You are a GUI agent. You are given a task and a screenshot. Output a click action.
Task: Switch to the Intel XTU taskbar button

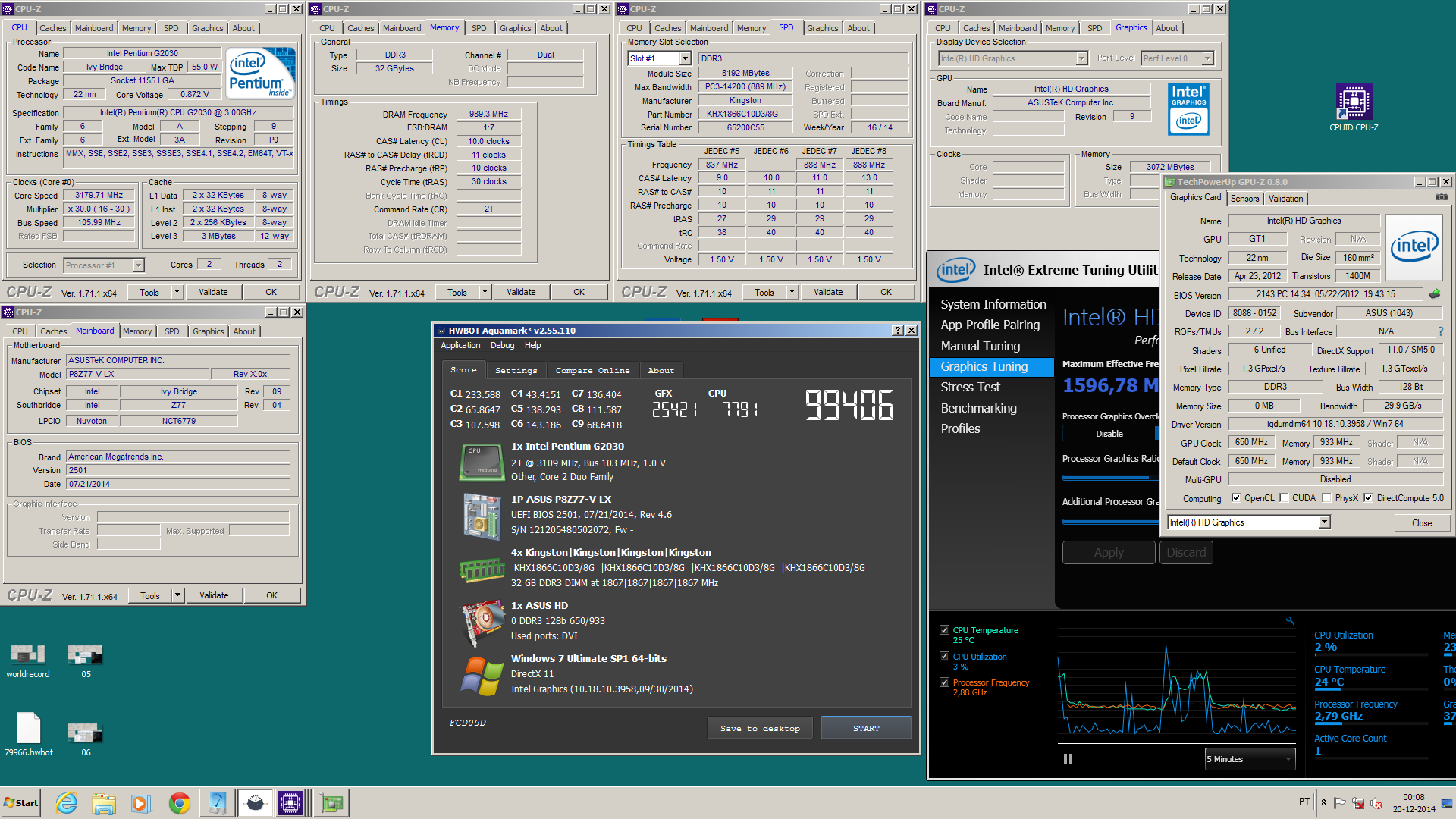click(218, 803)
